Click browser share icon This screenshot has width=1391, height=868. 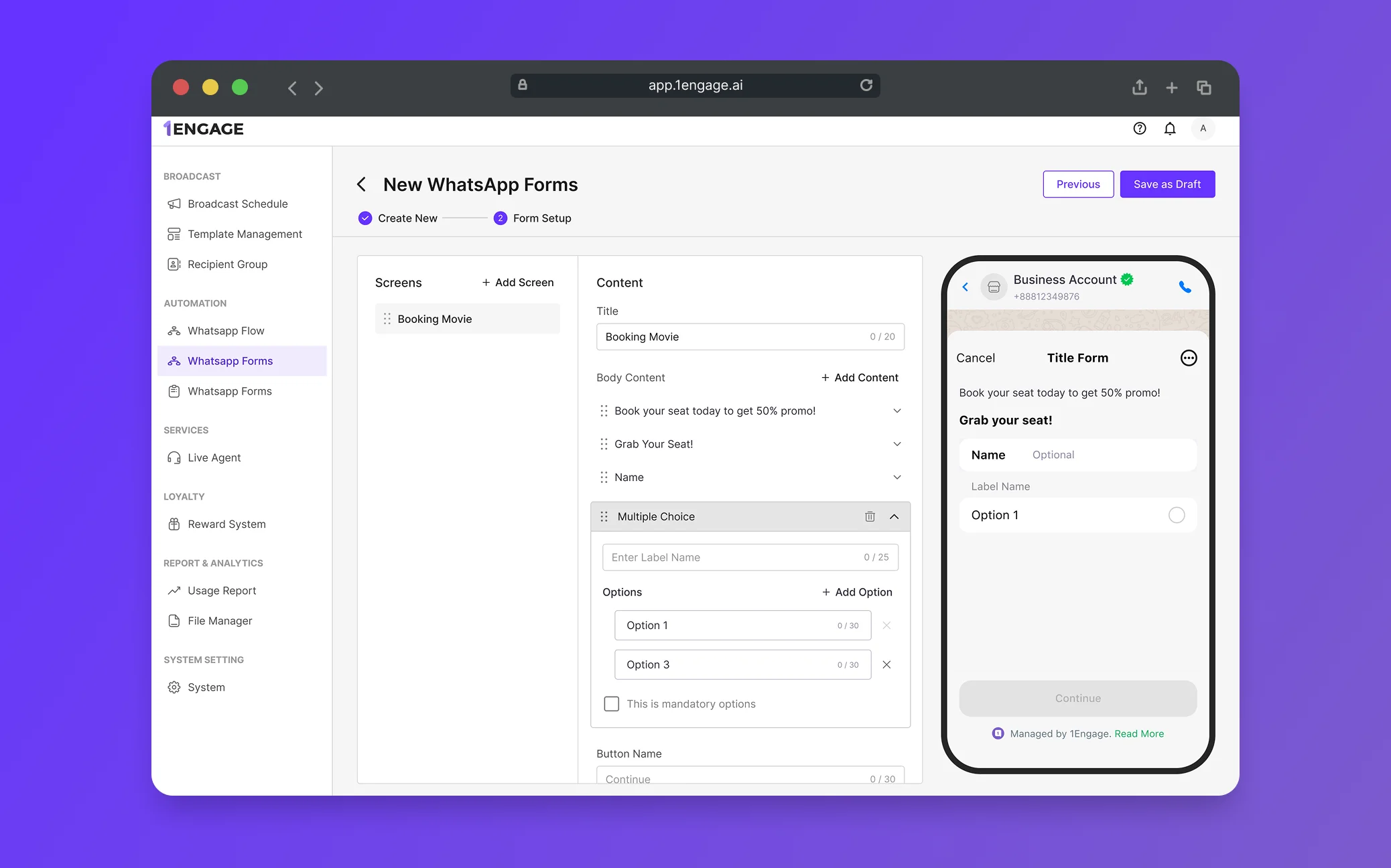1139,87
